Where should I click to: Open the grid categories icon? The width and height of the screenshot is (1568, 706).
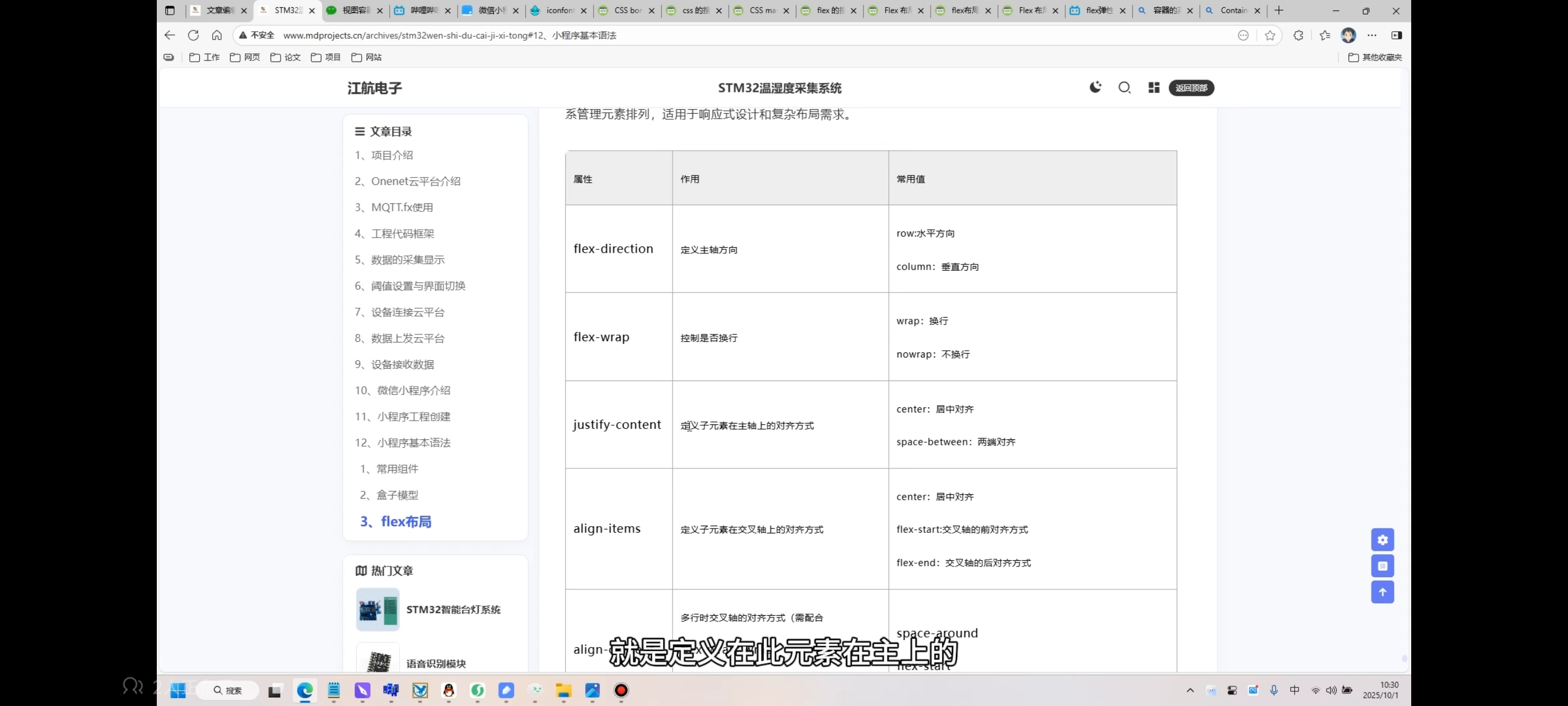coord(1154,88)
